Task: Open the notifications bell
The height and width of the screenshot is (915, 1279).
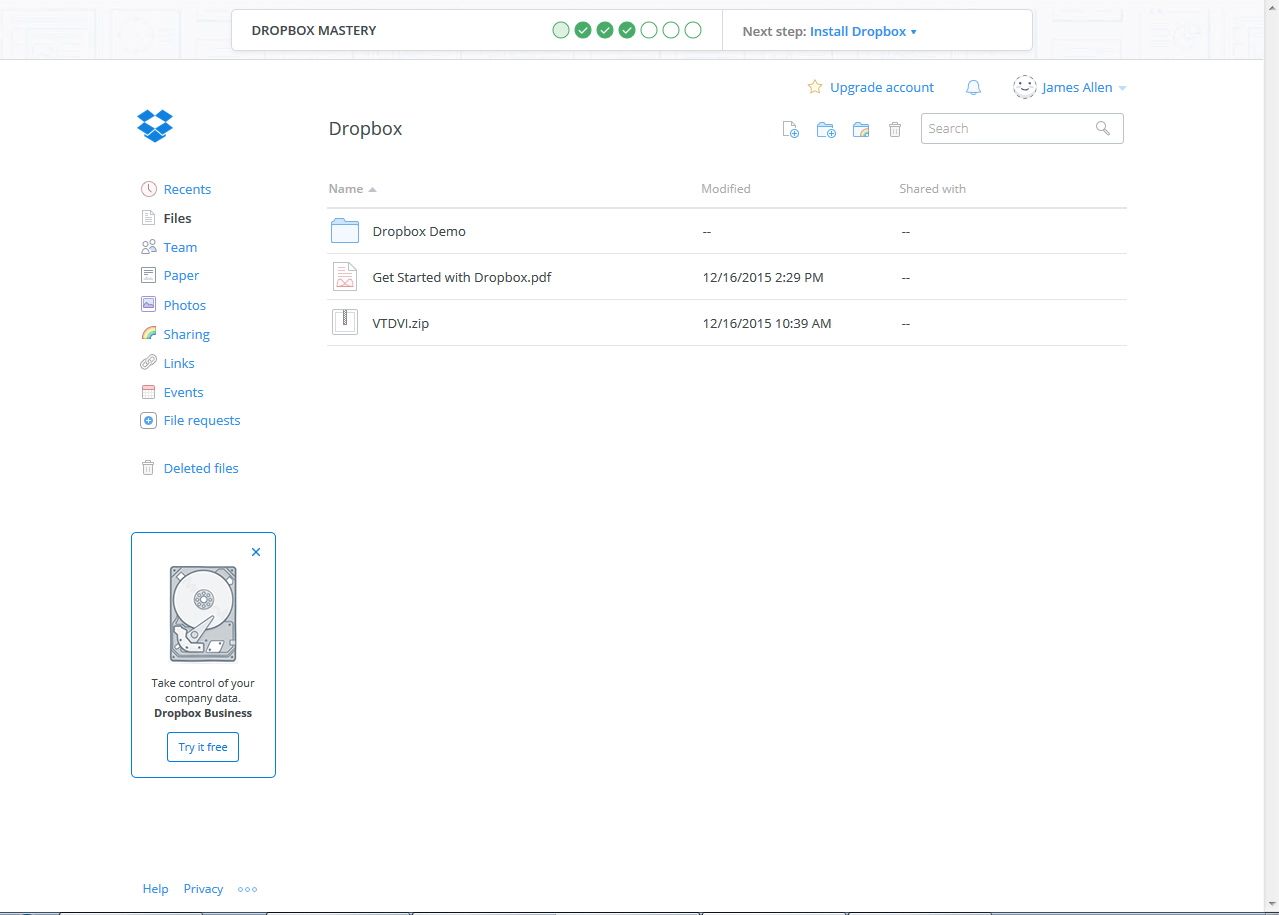Action: click(x=973, y=88)
